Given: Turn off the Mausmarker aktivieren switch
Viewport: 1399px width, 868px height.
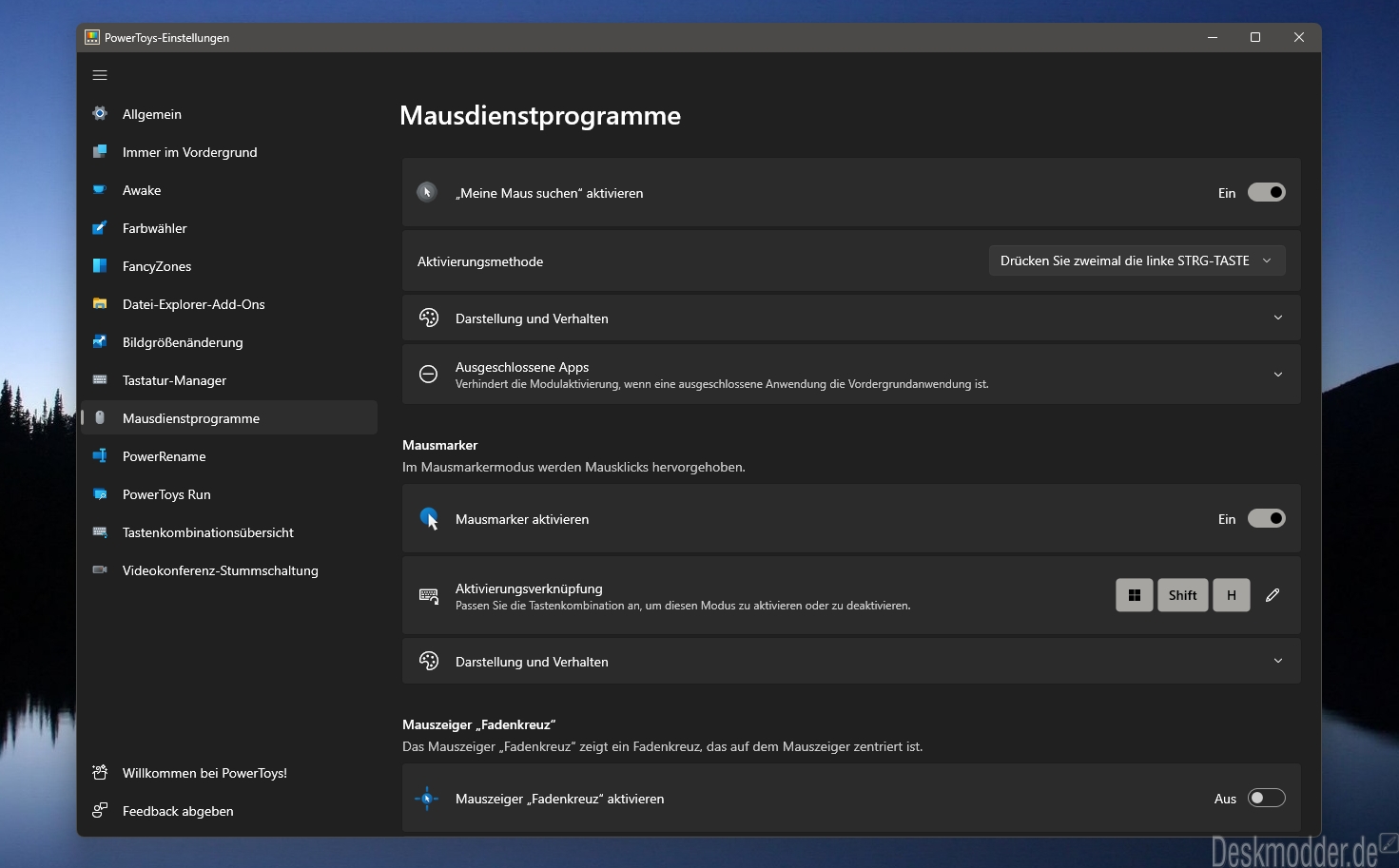Looking at the screenshot, I should [1266, 518].
